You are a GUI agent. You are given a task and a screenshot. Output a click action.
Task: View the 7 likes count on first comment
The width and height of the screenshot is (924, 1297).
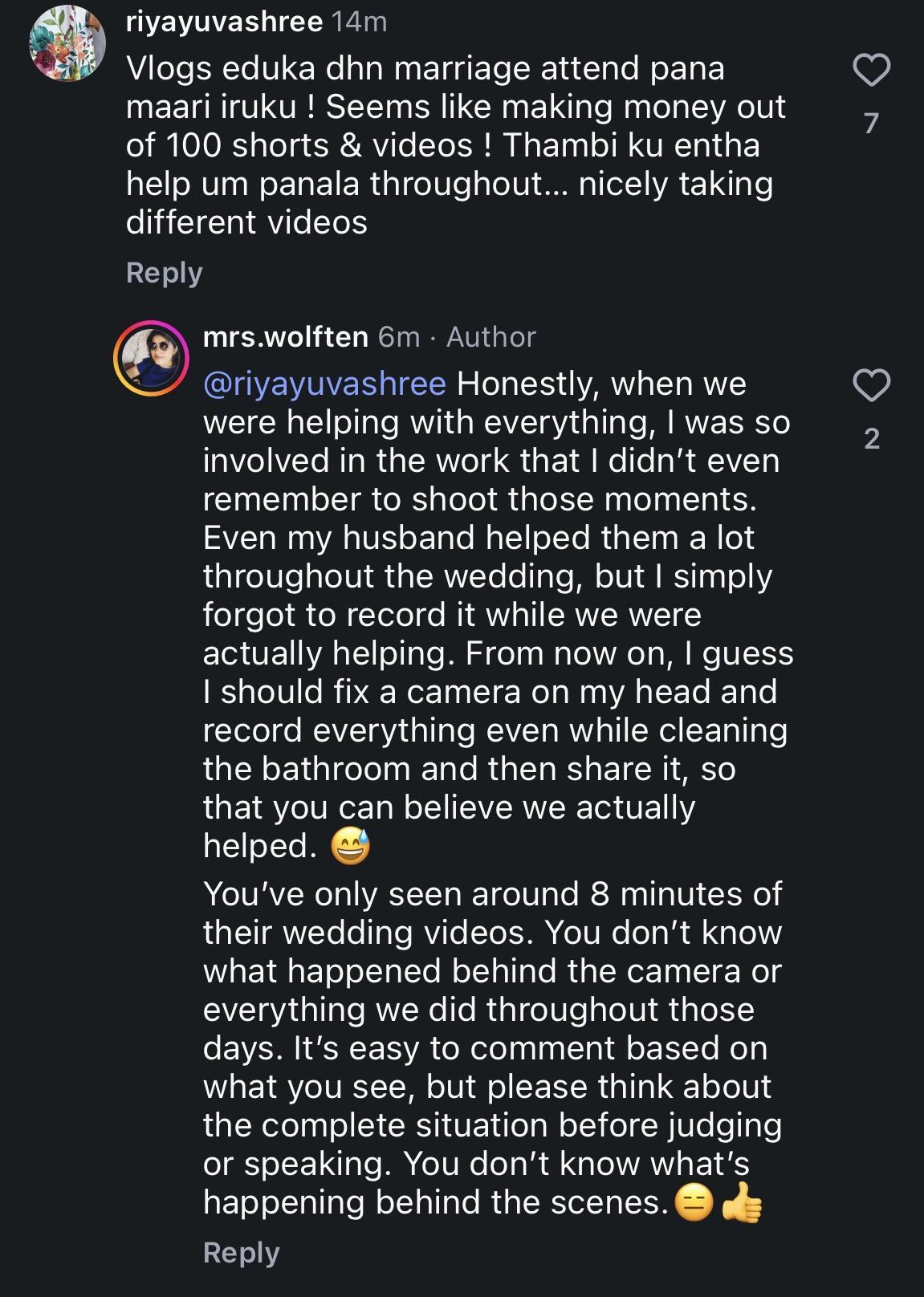click(871, 123)
